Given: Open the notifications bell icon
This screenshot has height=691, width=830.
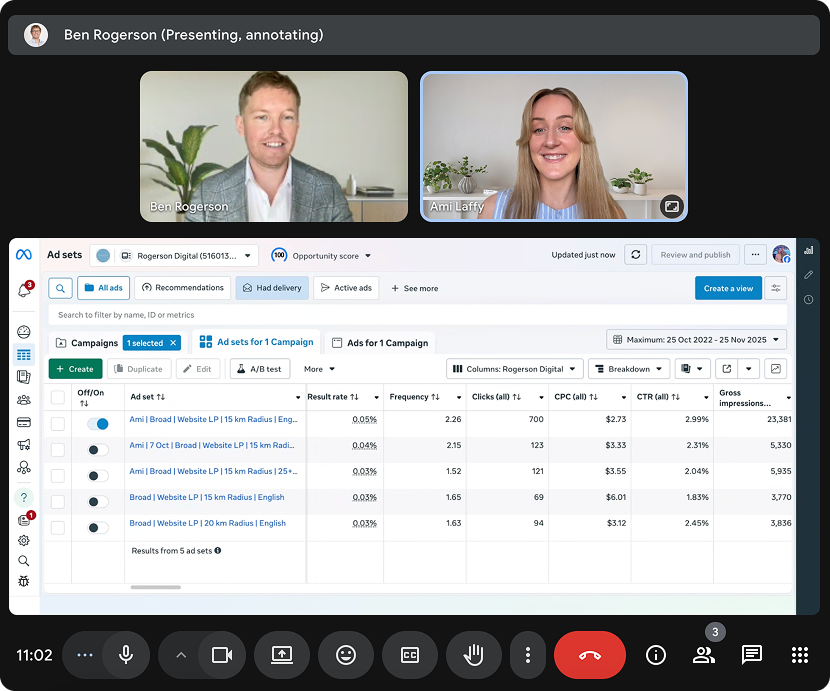Looking at the screenshot, I should [24, 290].
